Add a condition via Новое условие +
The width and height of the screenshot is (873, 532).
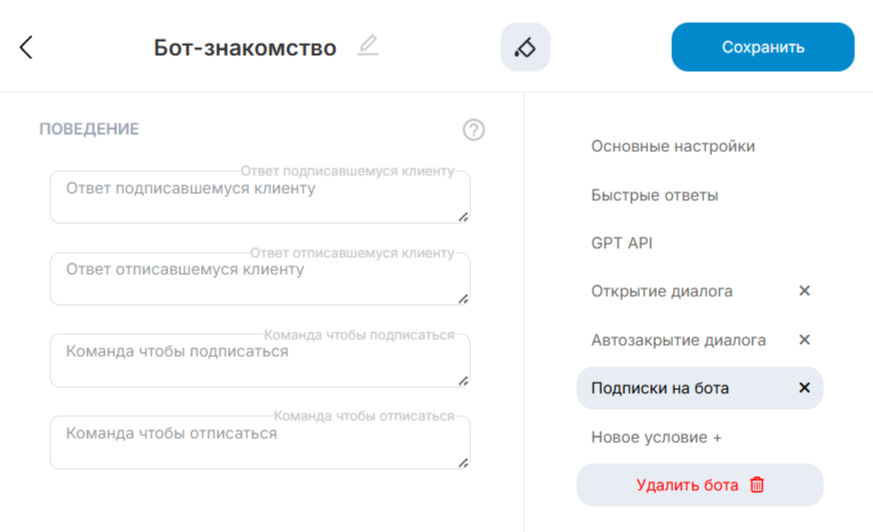pos(656,437)
